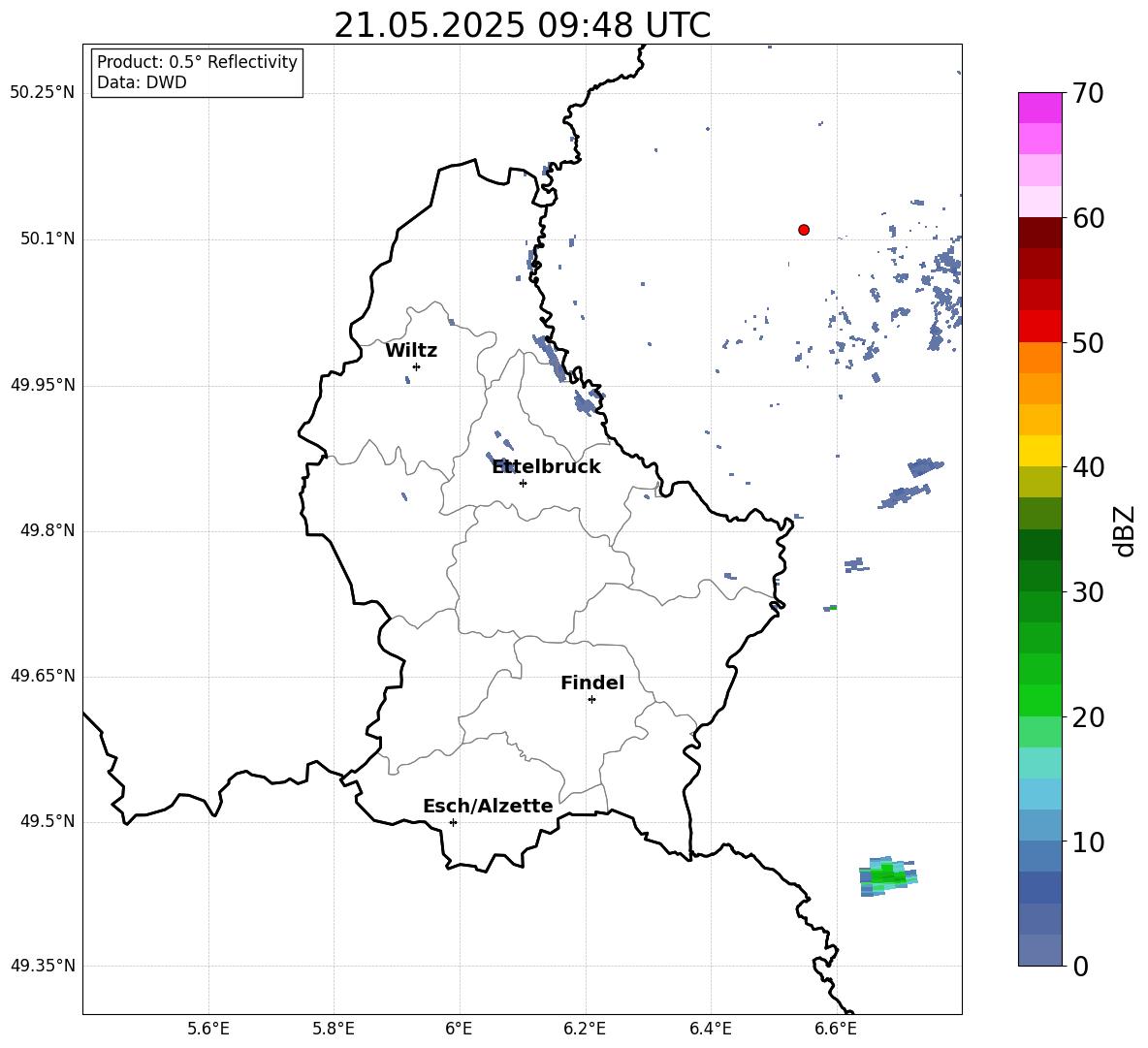Viewport: 1148px width, 1048px height.
Task: Click the 49.35°N latitude label
Action: (43, 966)
